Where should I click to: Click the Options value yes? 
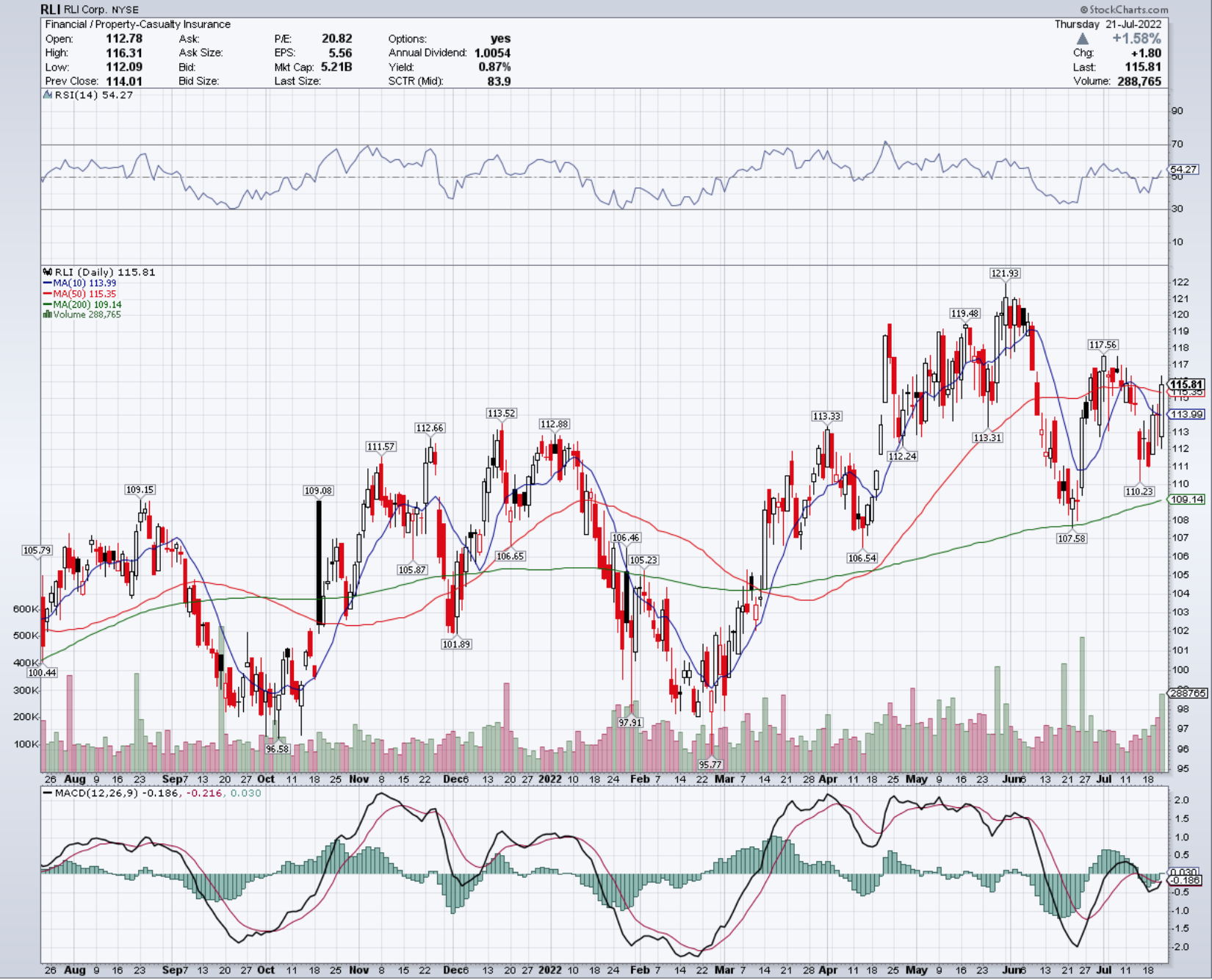coord(501,39)
